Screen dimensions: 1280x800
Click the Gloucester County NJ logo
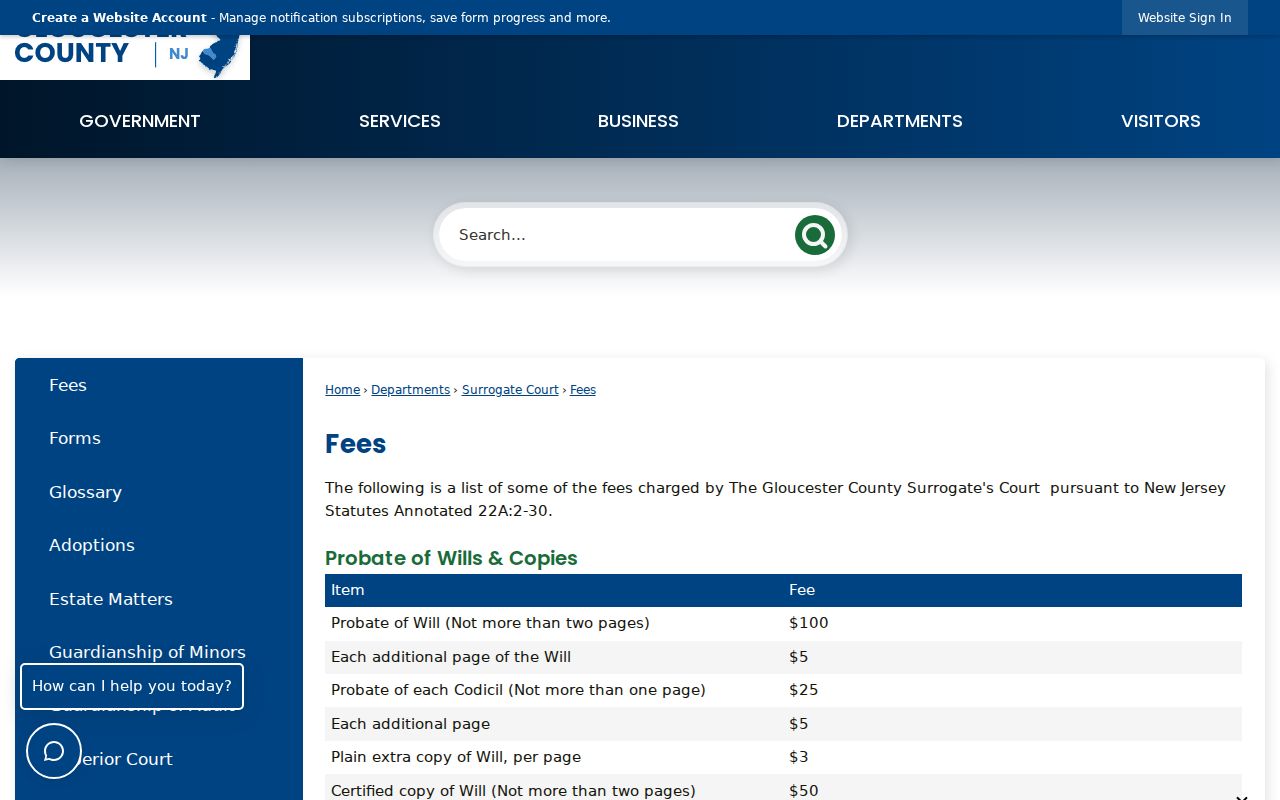pyautogui.click(x=125, y=57)
